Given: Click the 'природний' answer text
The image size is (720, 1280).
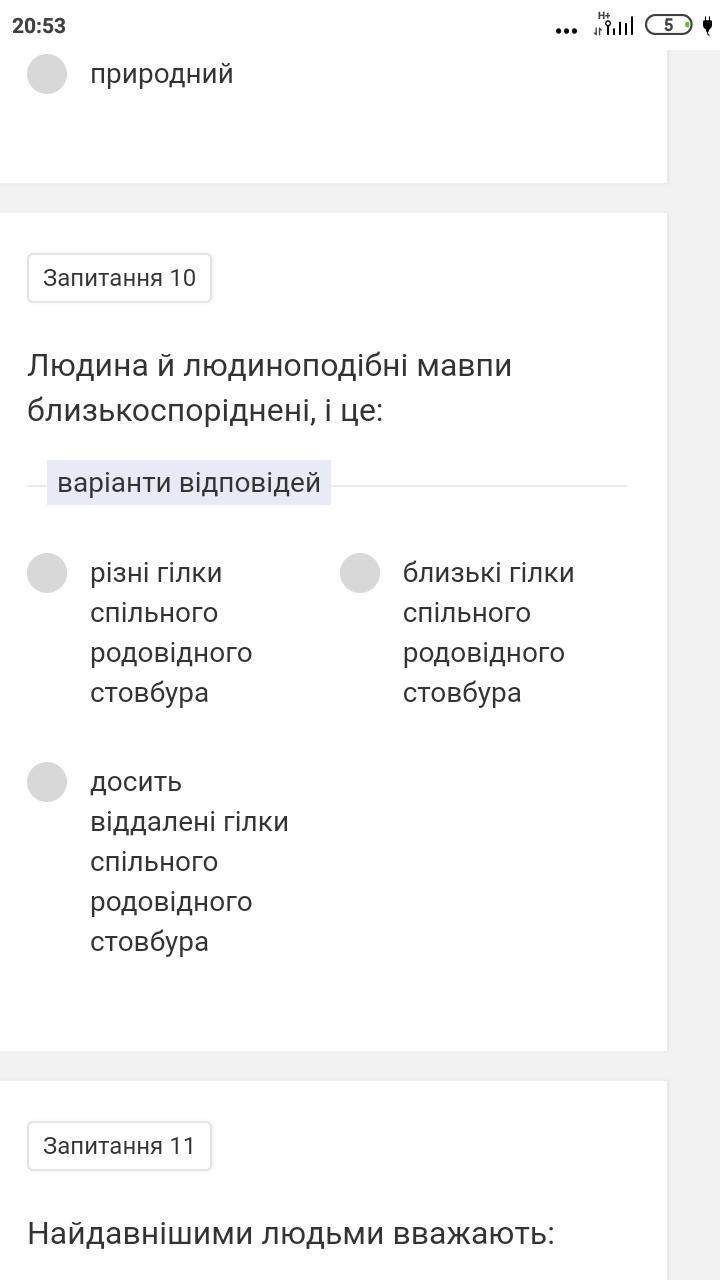Looking at the screenshot, I should (x=162, y=74).
